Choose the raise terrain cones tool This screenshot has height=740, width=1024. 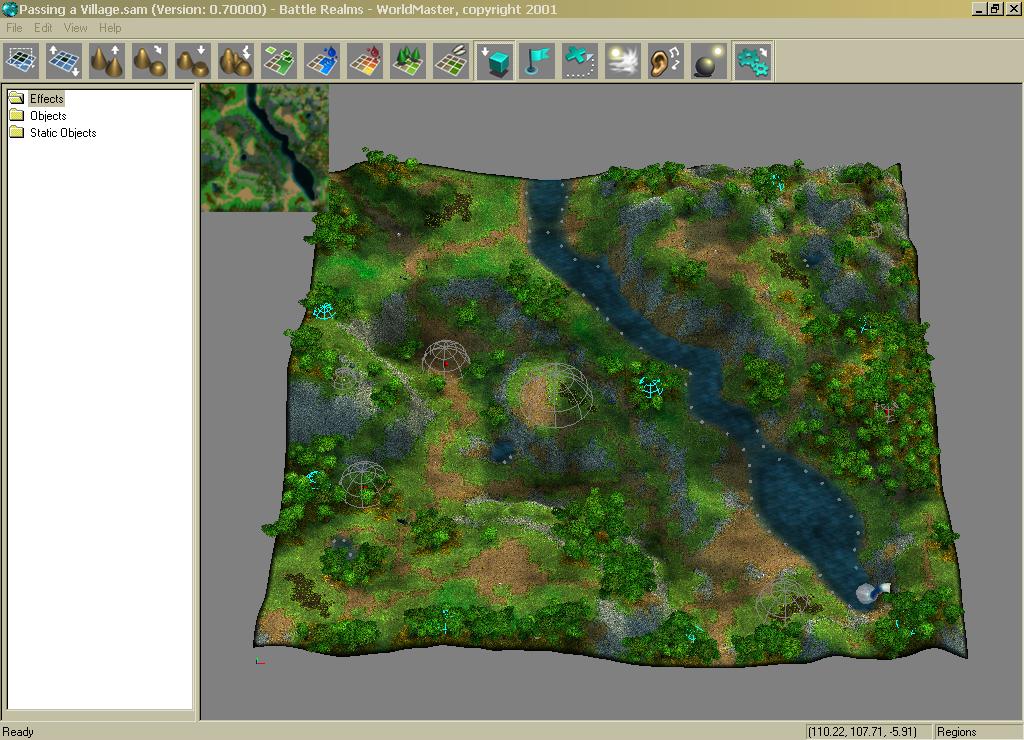[x=107, y=61]
